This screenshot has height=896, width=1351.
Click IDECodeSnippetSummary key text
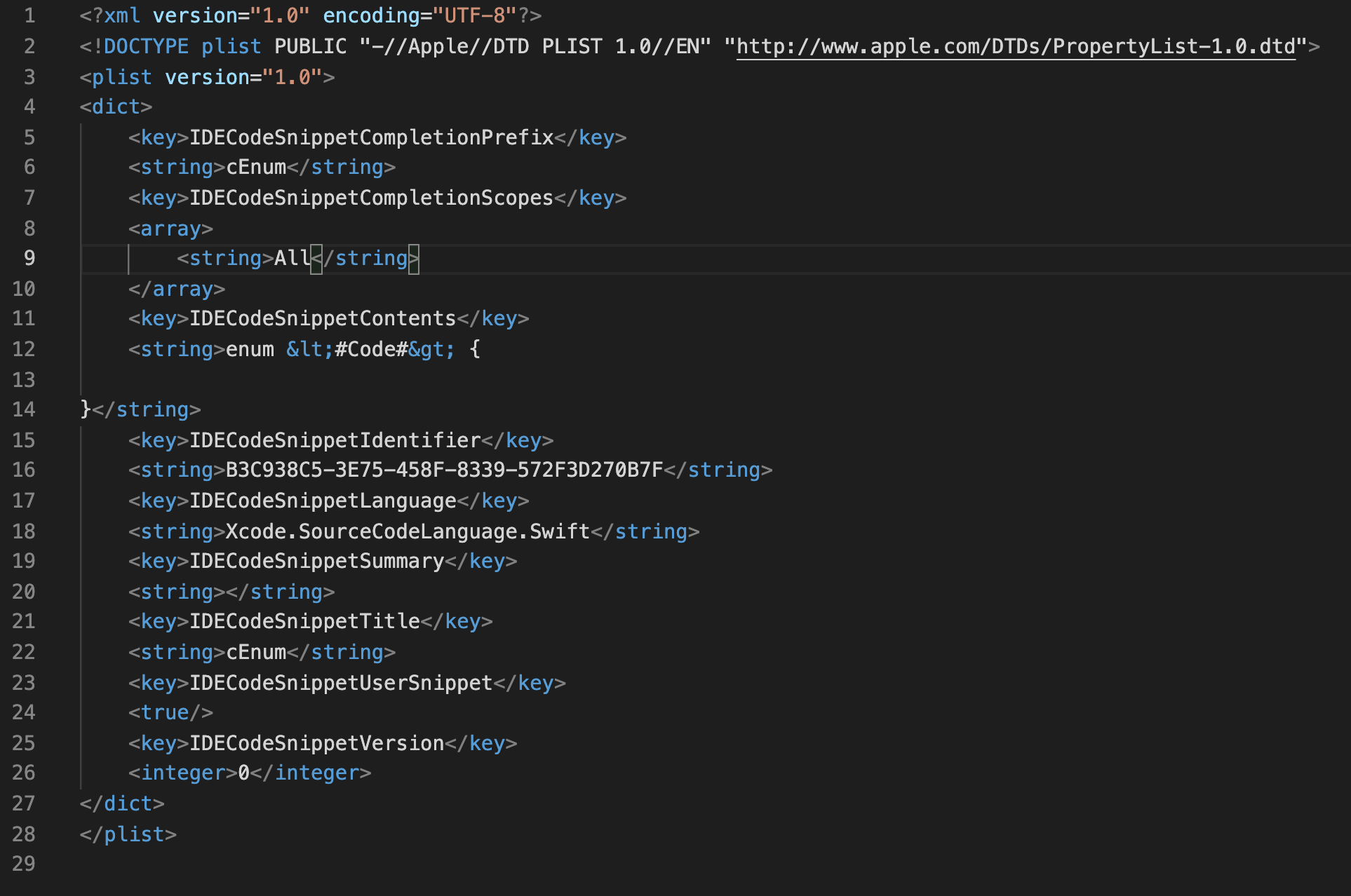coord(317,562)
